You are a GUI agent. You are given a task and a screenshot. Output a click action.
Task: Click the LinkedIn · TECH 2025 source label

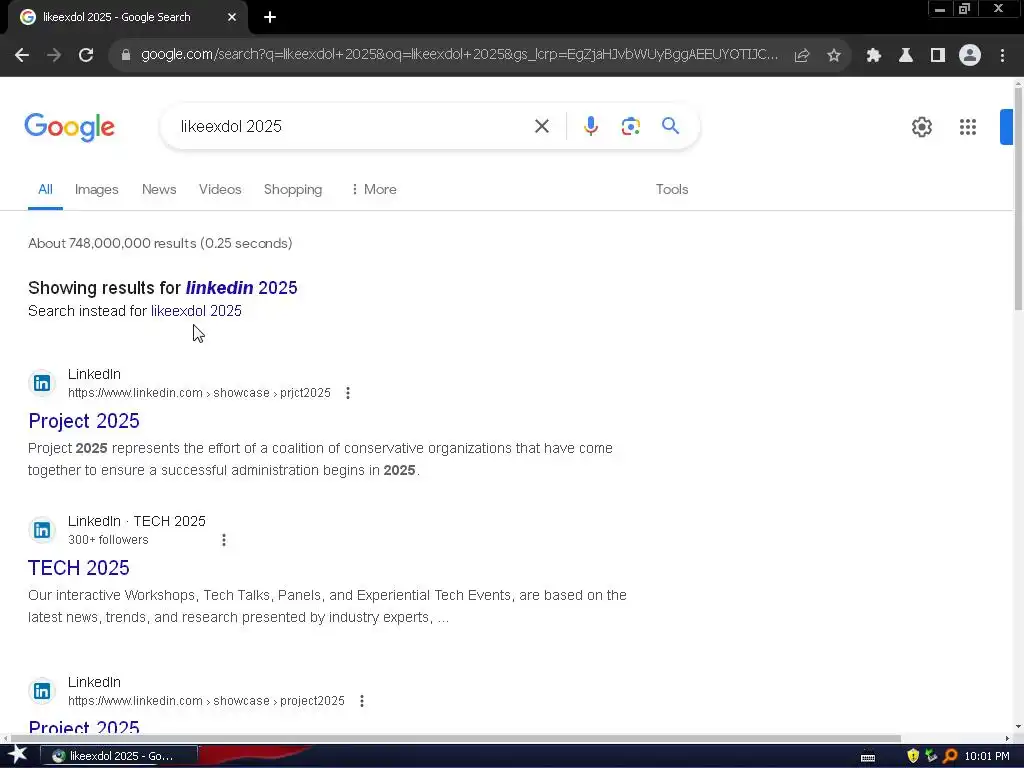click(x=136, y=521)
